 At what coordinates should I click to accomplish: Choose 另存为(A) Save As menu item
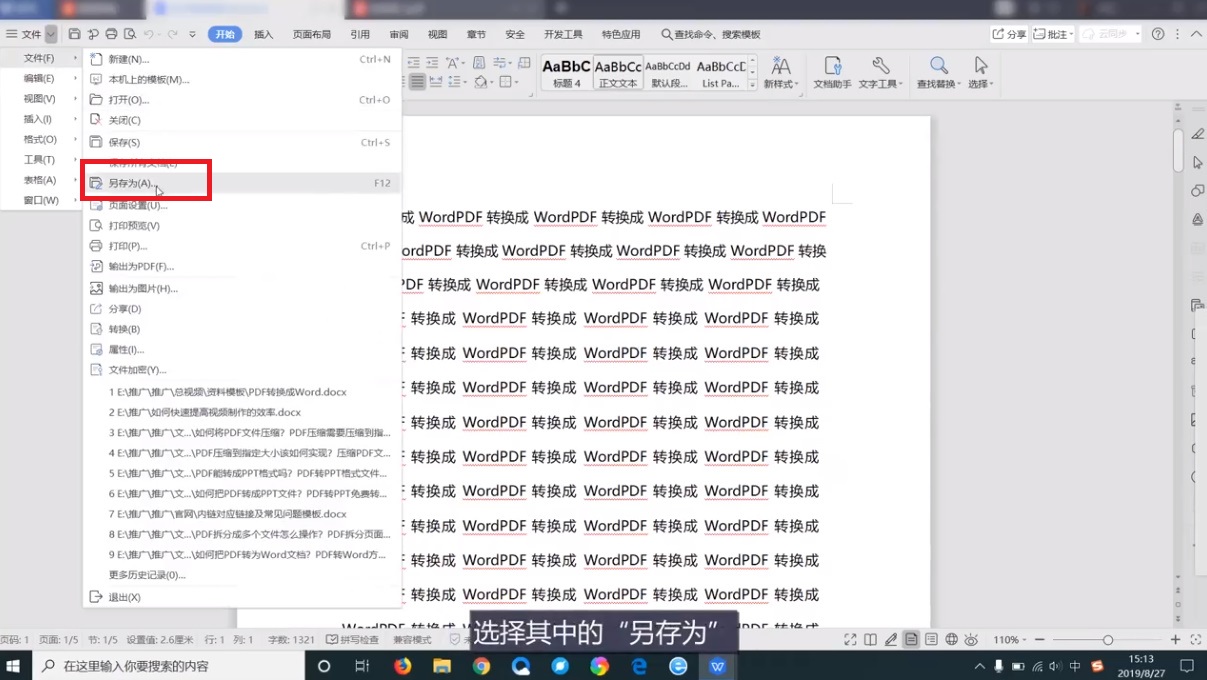click(x=242, y=184)
